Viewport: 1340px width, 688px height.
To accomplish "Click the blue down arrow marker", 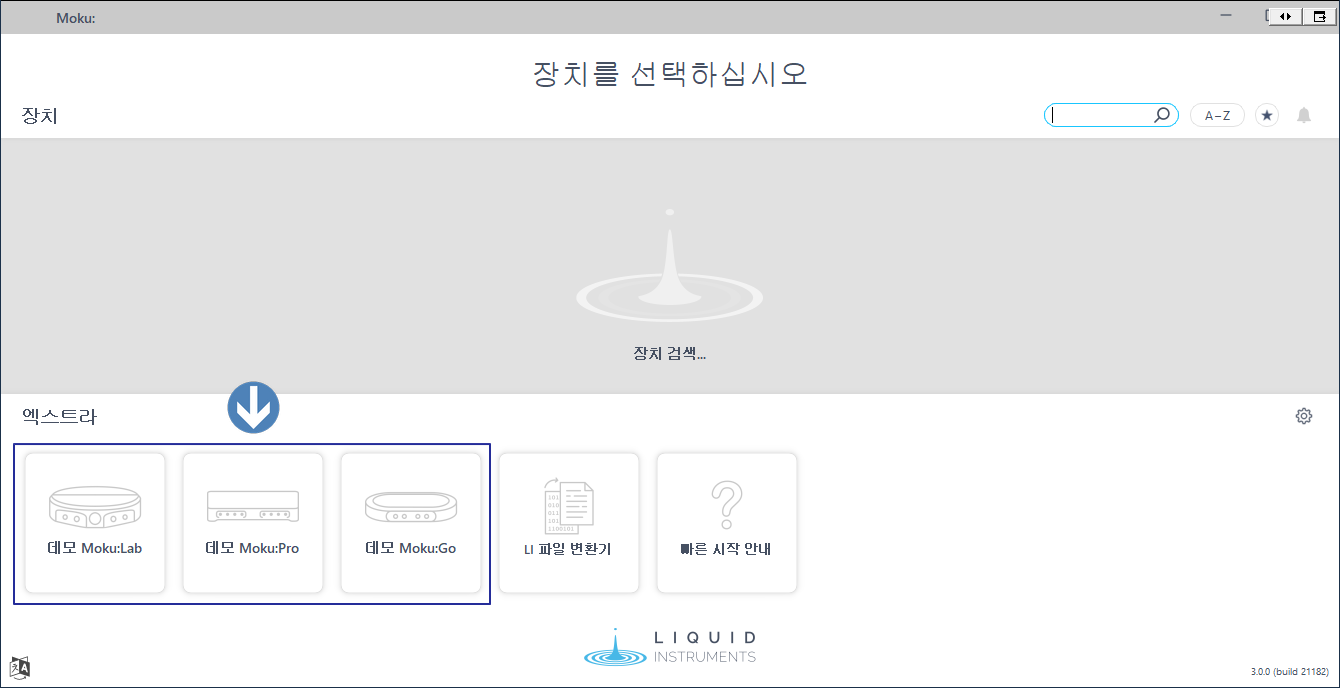I will click(x=253, y=408).
